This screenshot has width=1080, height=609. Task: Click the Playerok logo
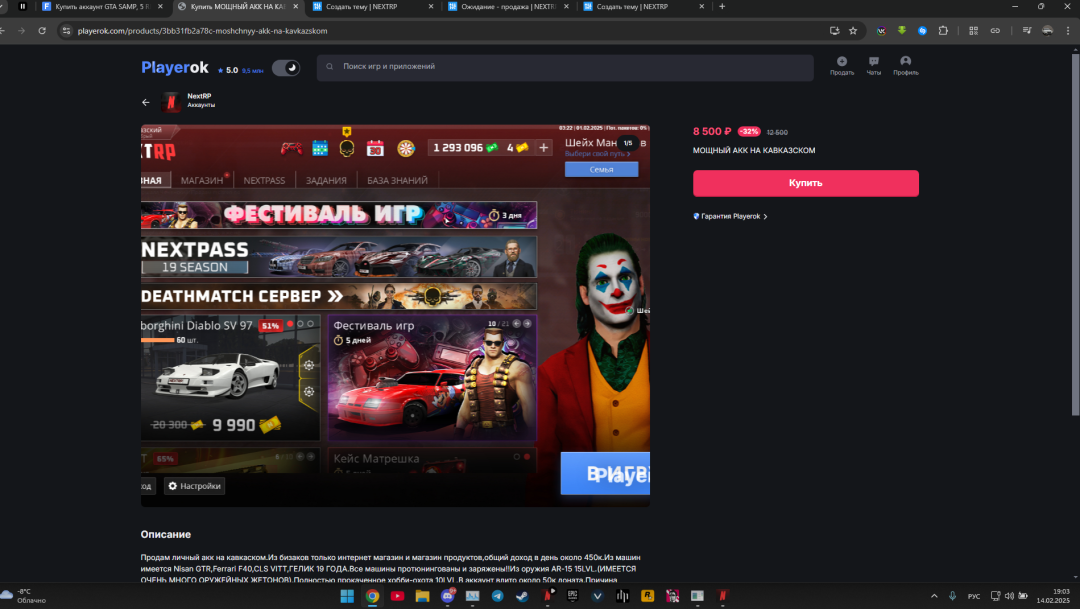pyautogui.click(x=174, y=68)
